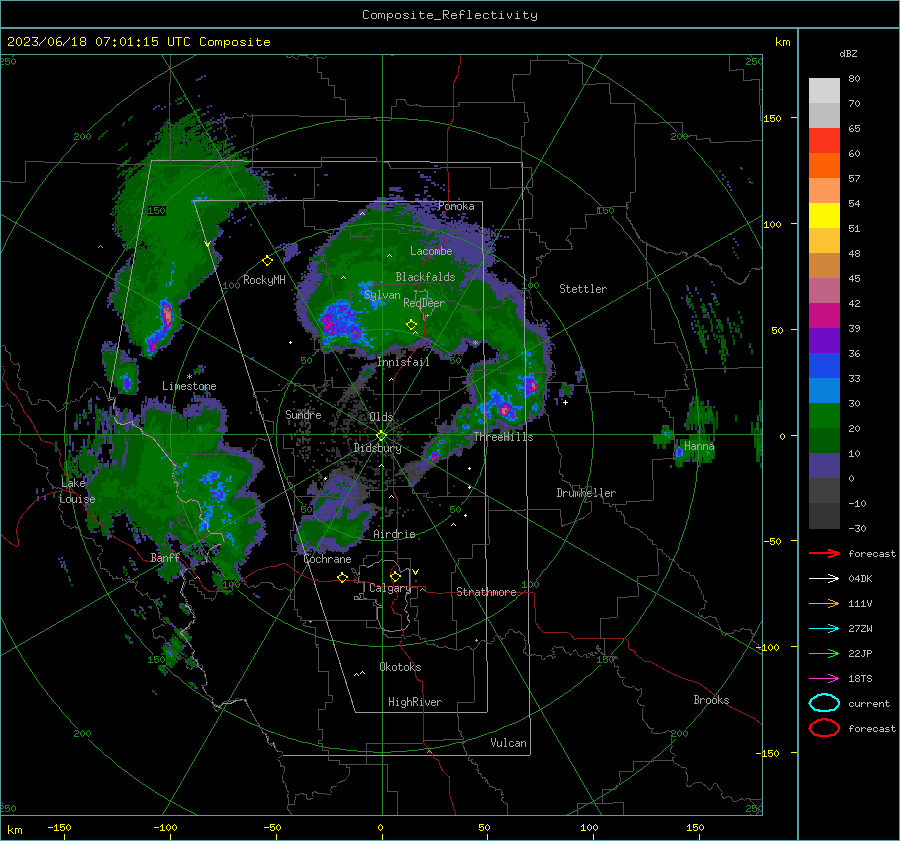900x841 pixels.
Task: Click the dBZ legend heading
Action: point(848,53)
